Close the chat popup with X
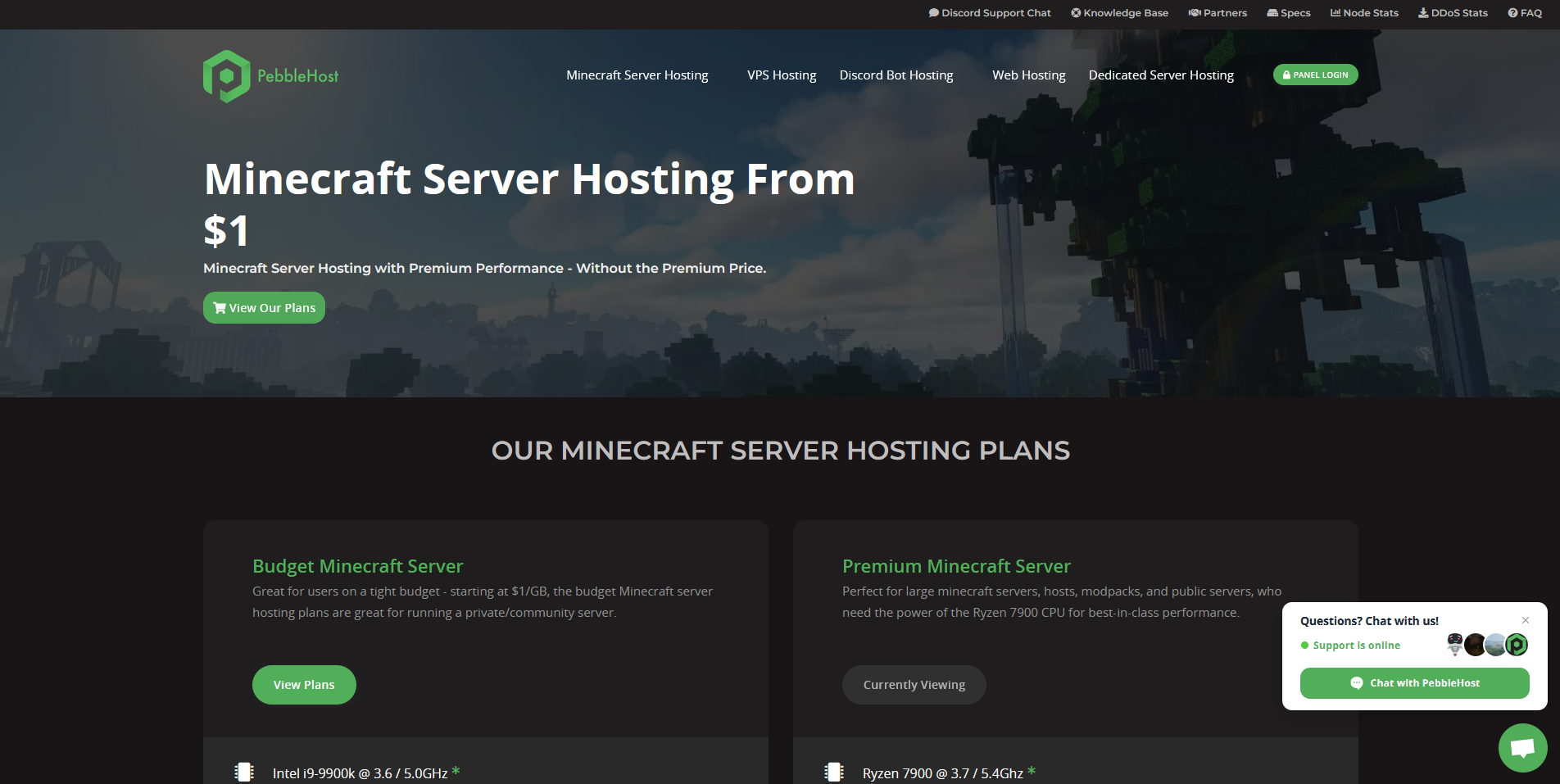The height and width of the screenshot is (784, 1560). [x=1525, y=620]
